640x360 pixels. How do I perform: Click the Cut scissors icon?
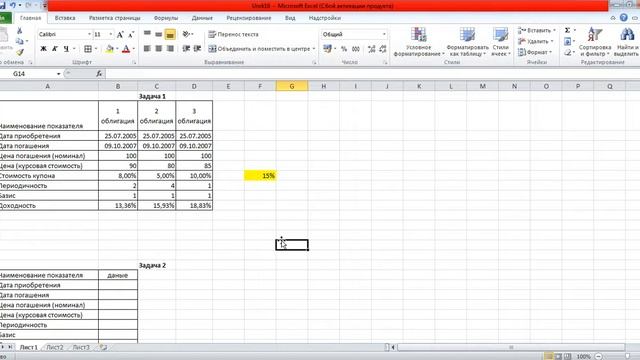pyautogui.click(x=19, y=31)
